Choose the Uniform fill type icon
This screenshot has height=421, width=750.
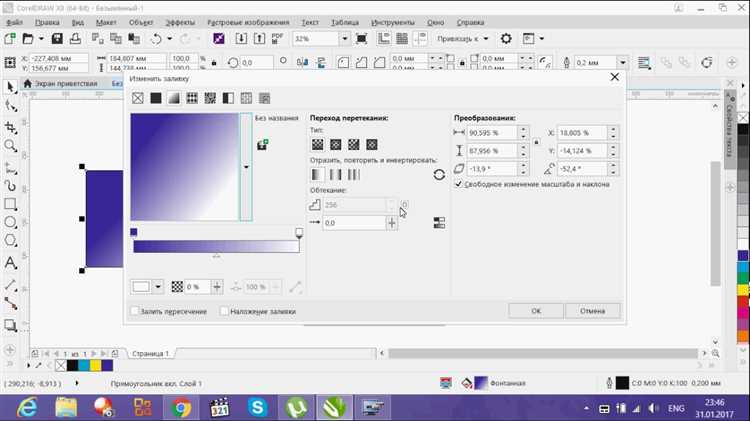(x=156, y=98)
